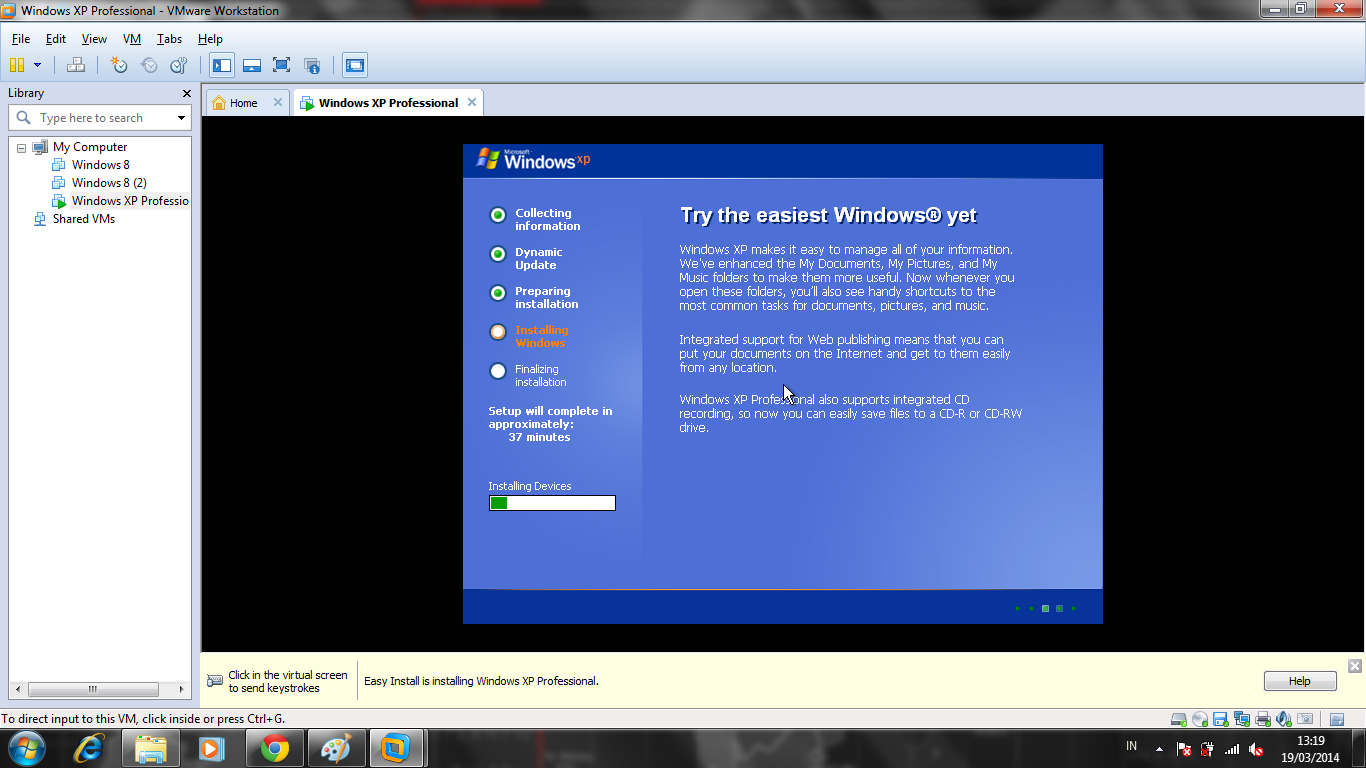Click the library scrollbar right arrow
Image resolution: width=1366 pixels, height=768 pixels.
(x=181, y=689)
